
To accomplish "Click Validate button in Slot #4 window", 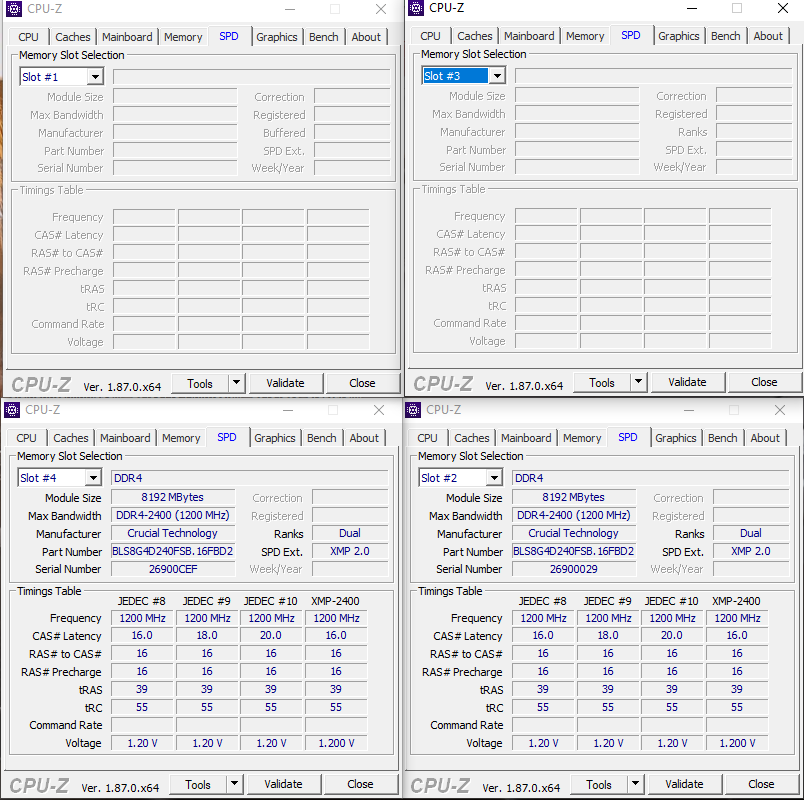I will click(x=283, y=784).
